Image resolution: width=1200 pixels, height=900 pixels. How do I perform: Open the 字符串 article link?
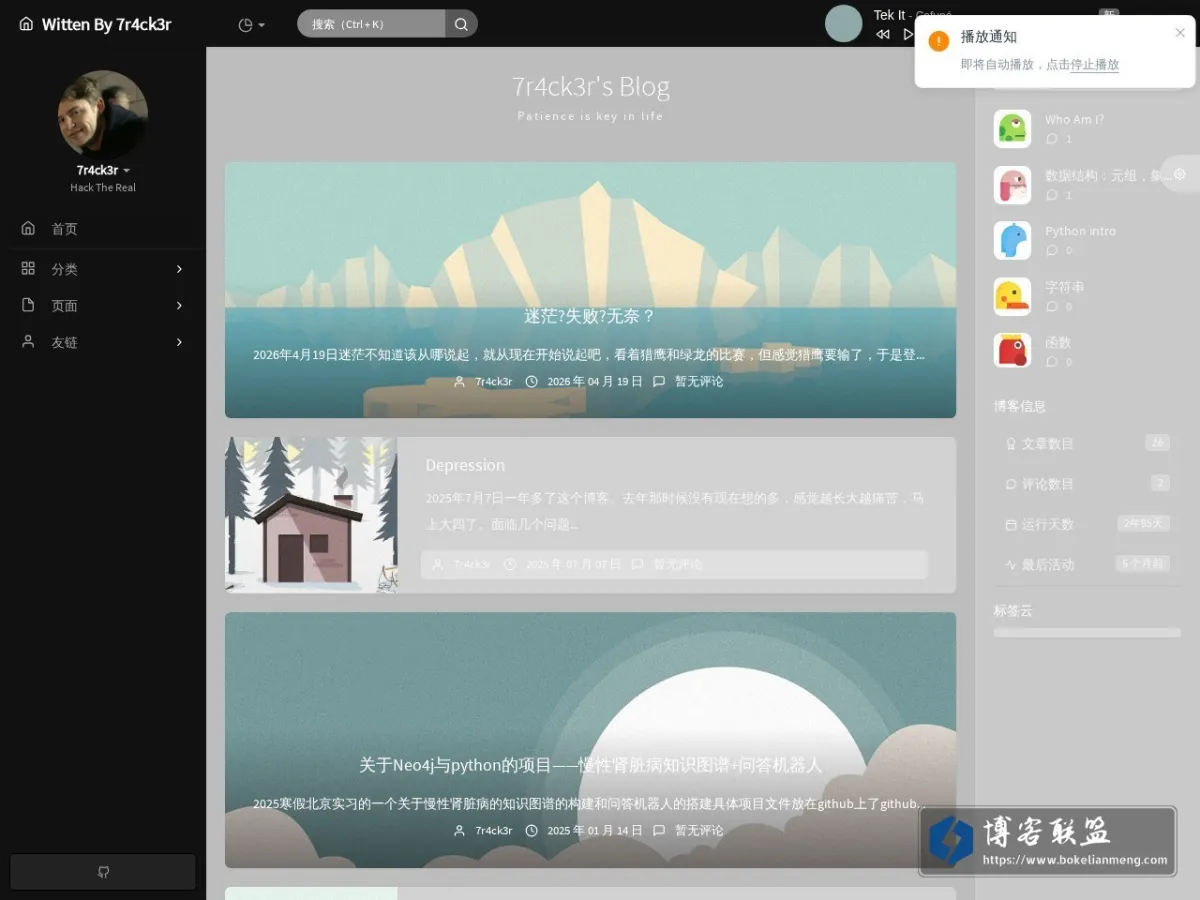point(1064,287)
